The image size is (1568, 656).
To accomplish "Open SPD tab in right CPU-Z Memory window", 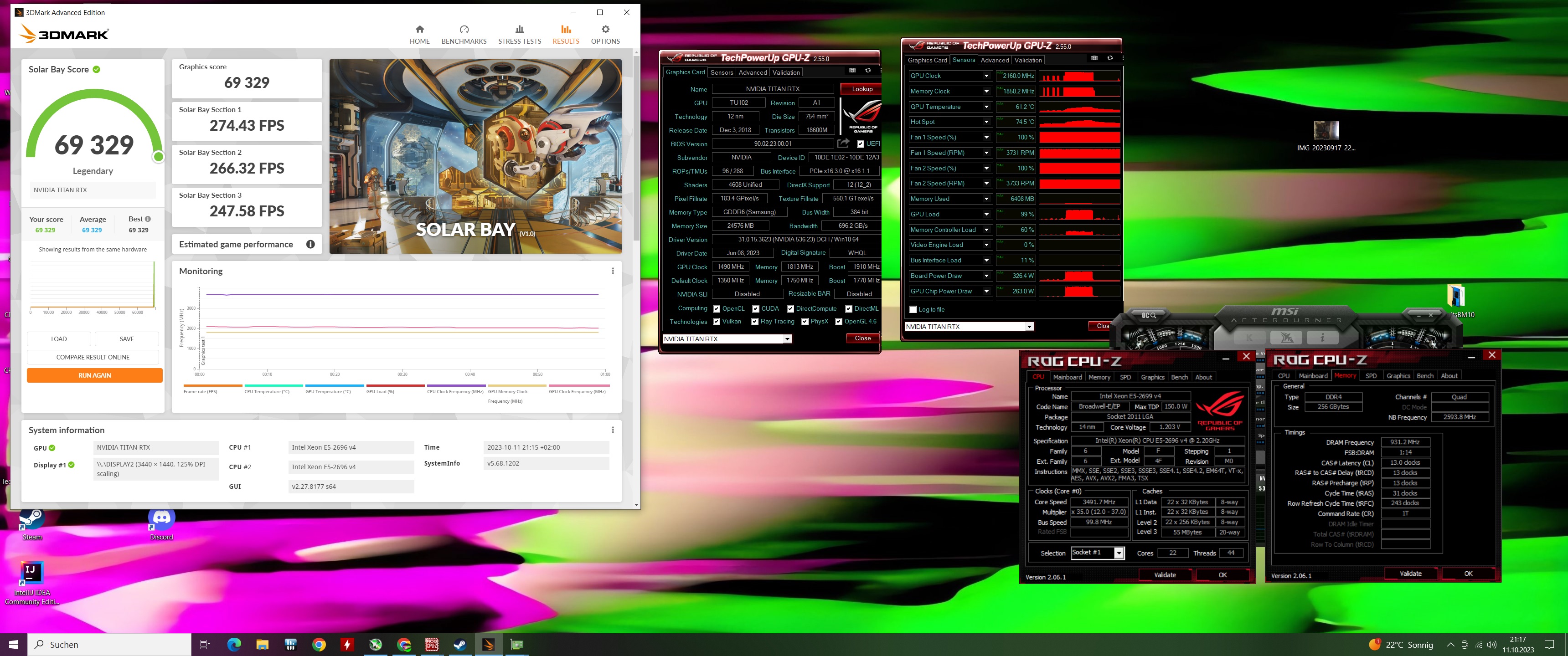I will tap(1371, 376).
